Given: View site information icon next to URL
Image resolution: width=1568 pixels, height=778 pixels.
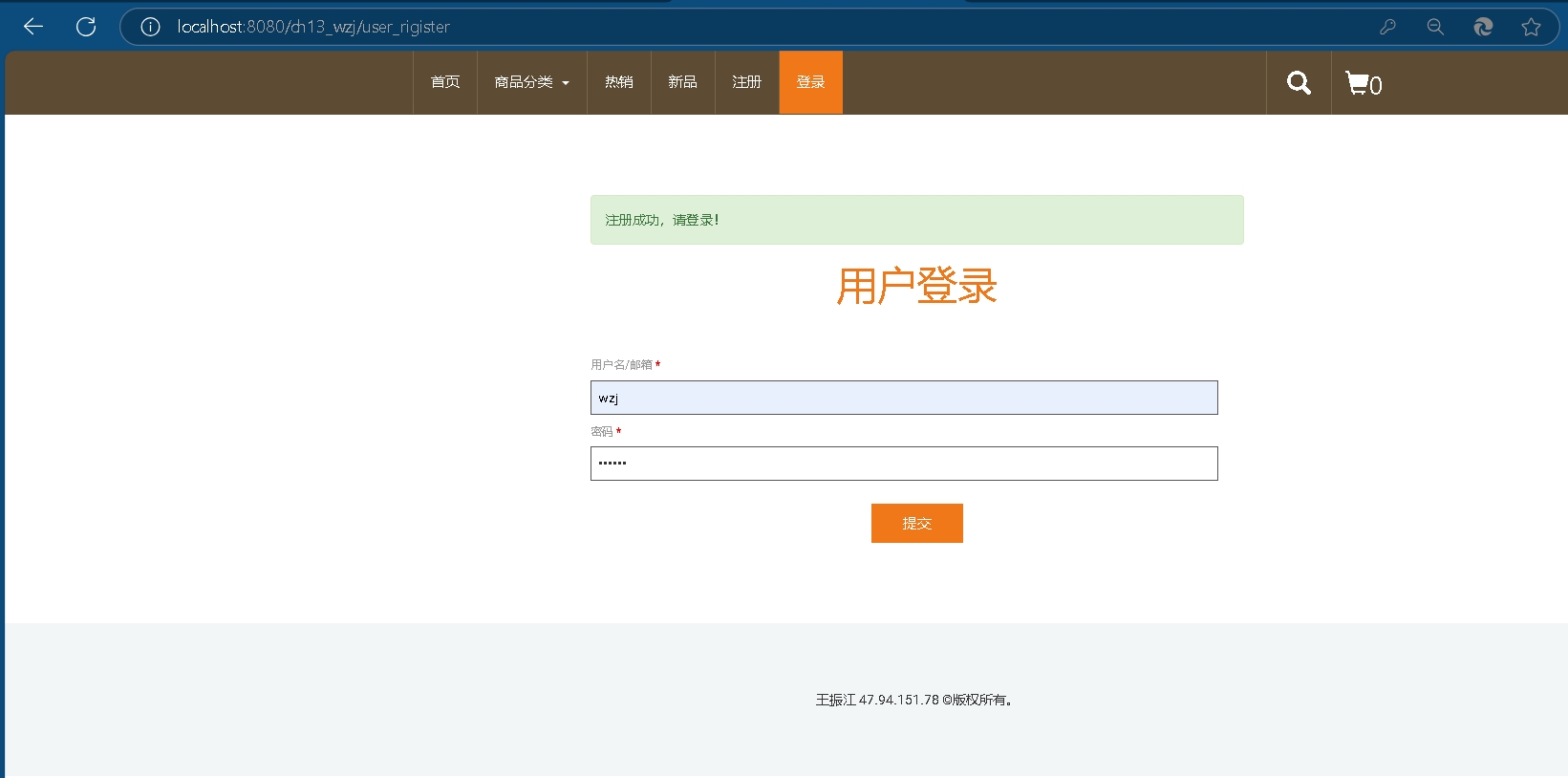Looking at the screenshot, I should 150,27.
